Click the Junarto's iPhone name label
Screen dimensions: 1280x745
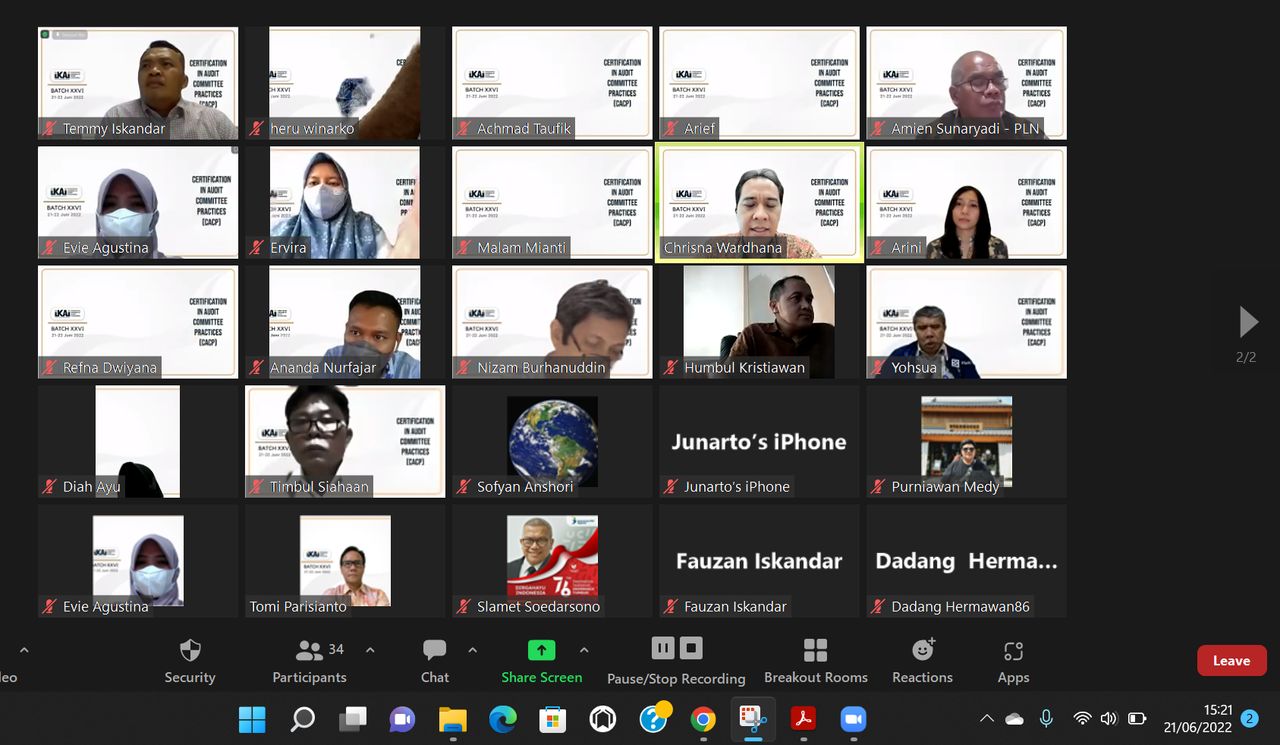point(737,487)
